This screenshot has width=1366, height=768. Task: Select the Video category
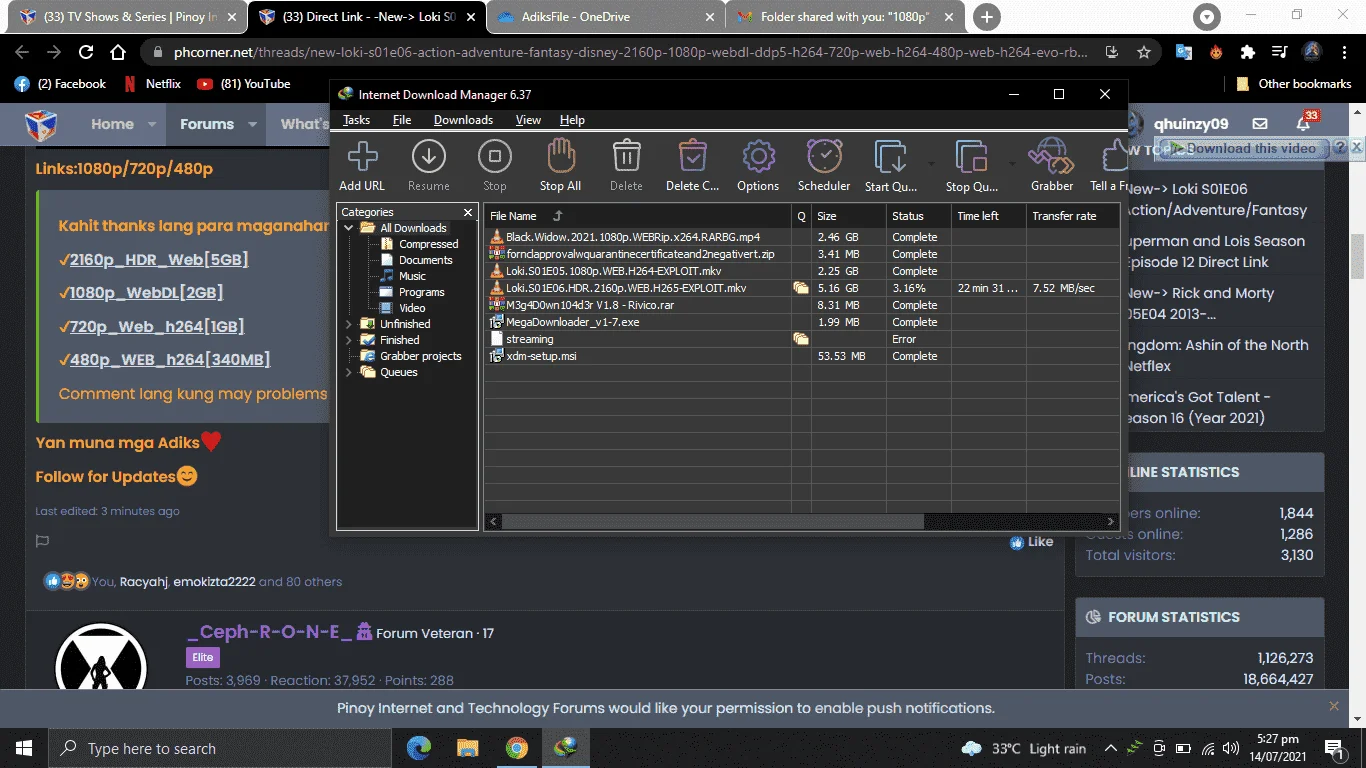(x=412, y=308)
